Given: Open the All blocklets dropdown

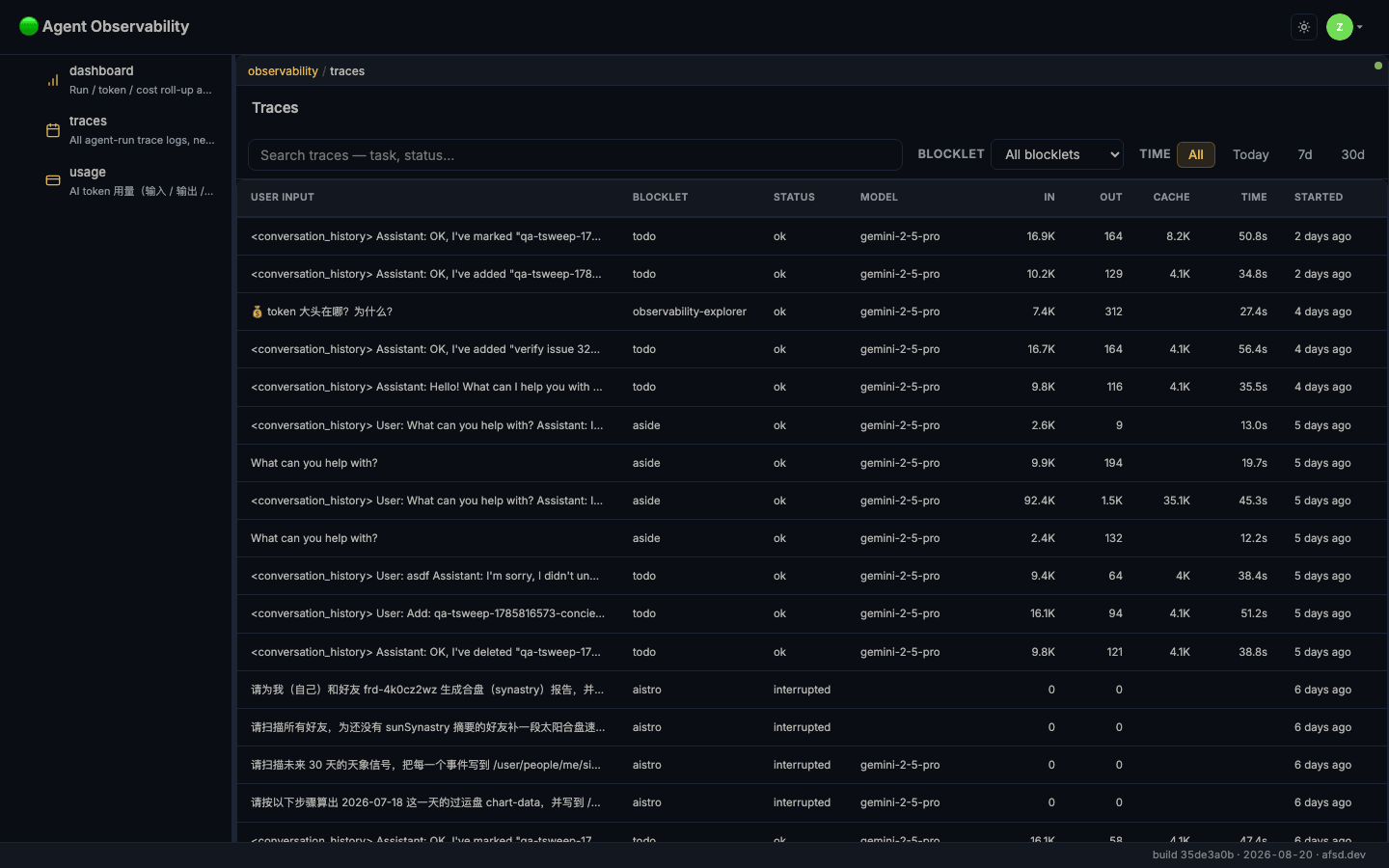Looking at the screenshot, I should tap(1057, 154).
